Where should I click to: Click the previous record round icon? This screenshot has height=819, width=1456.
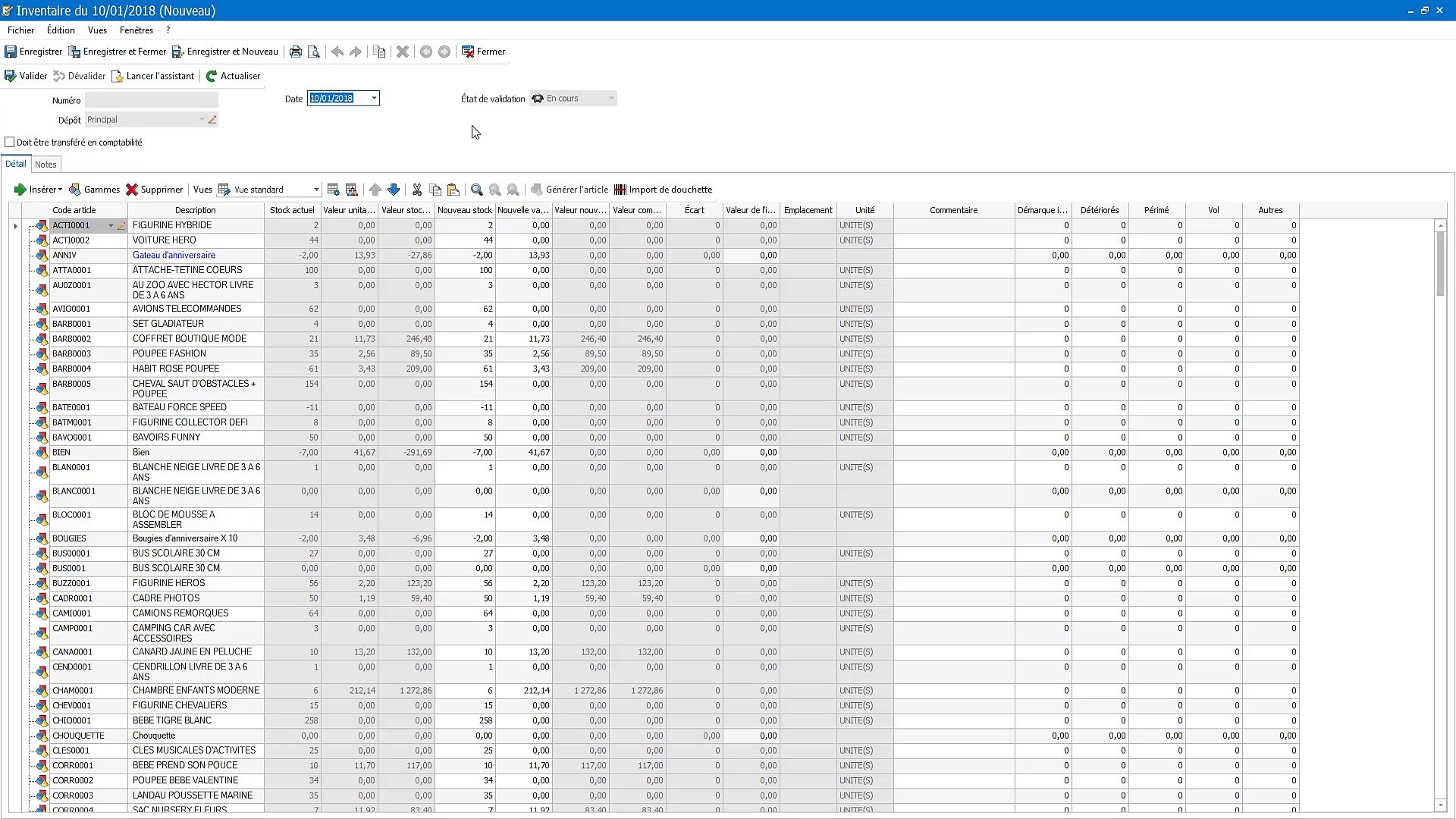(426, 52)
